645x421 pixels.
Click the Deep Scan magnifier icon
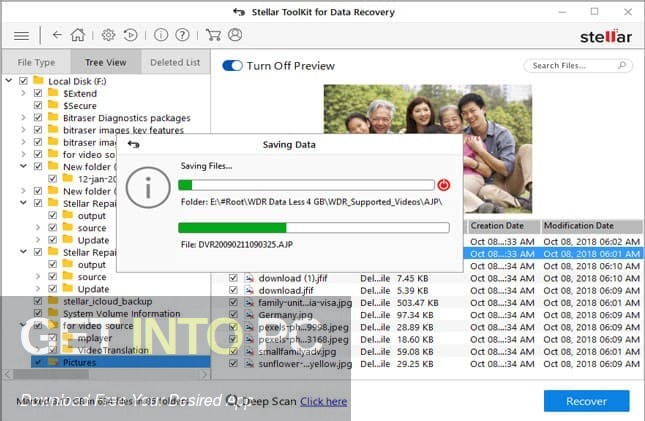[232, 400]
